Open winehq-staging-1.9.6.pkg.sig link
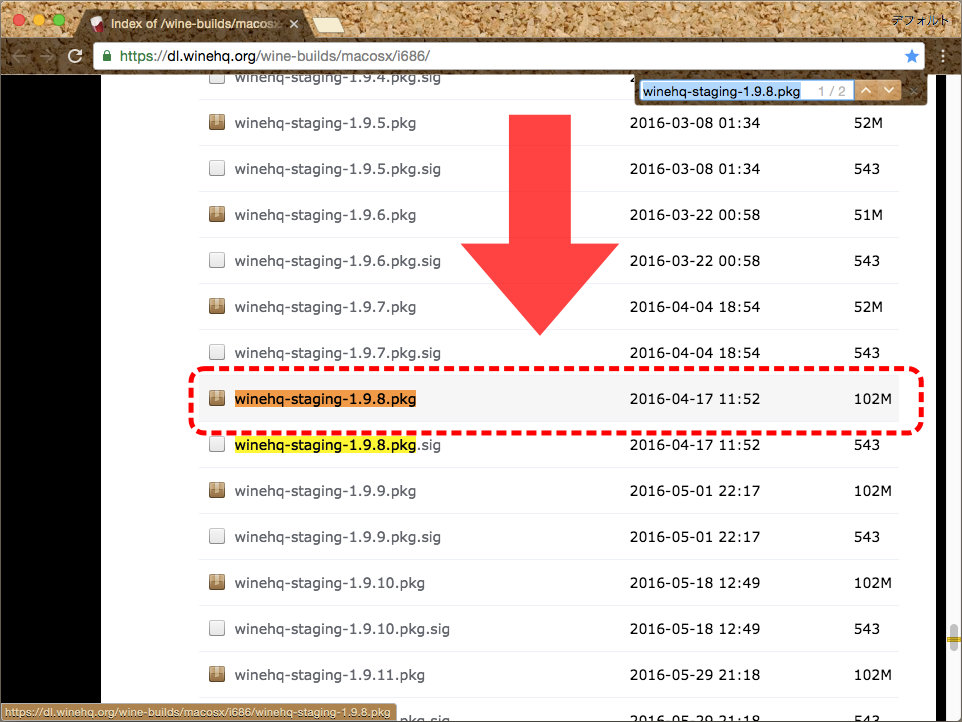Viewport: 962px width, 722px height. [x=337, y=261]
